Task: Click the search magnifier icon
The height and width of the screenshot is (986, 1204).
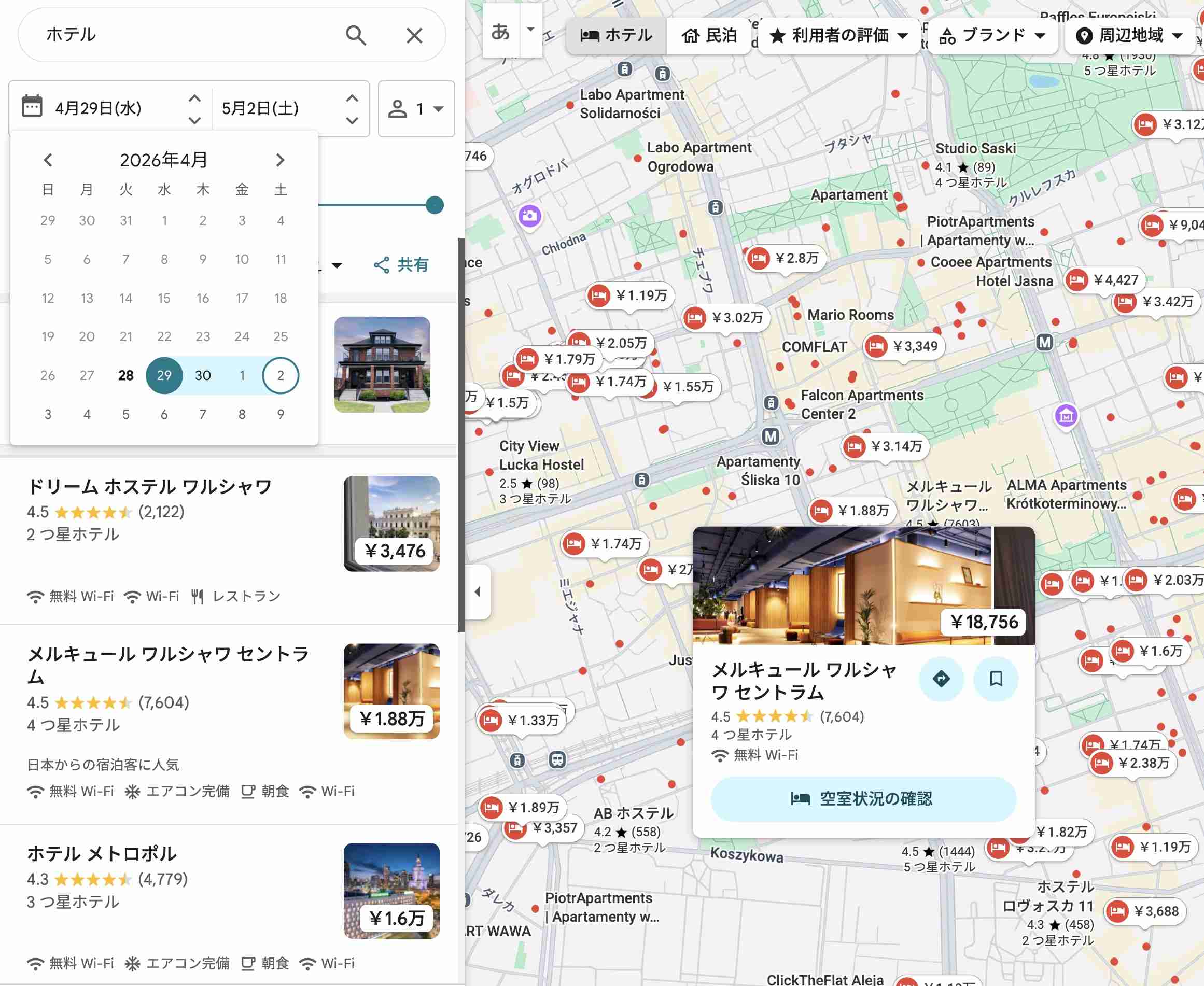Action: (x=356, y=35)
